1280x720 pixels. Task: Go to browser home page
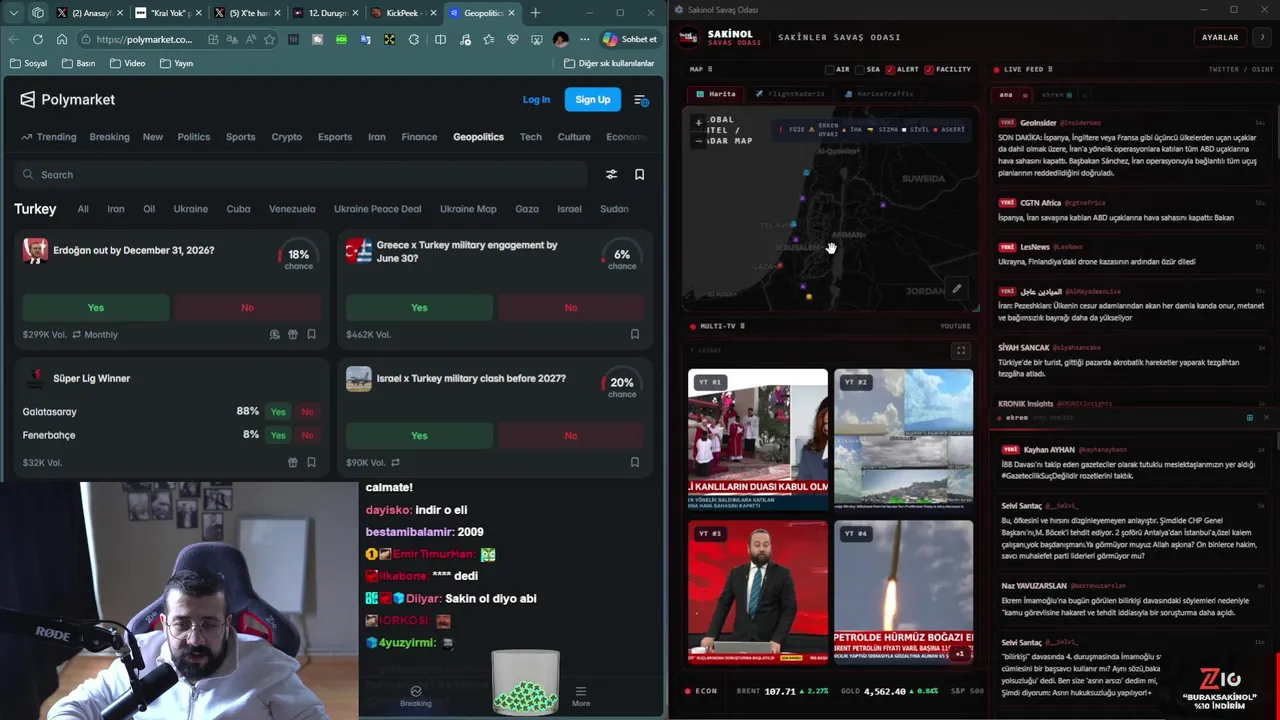[62, 39]
